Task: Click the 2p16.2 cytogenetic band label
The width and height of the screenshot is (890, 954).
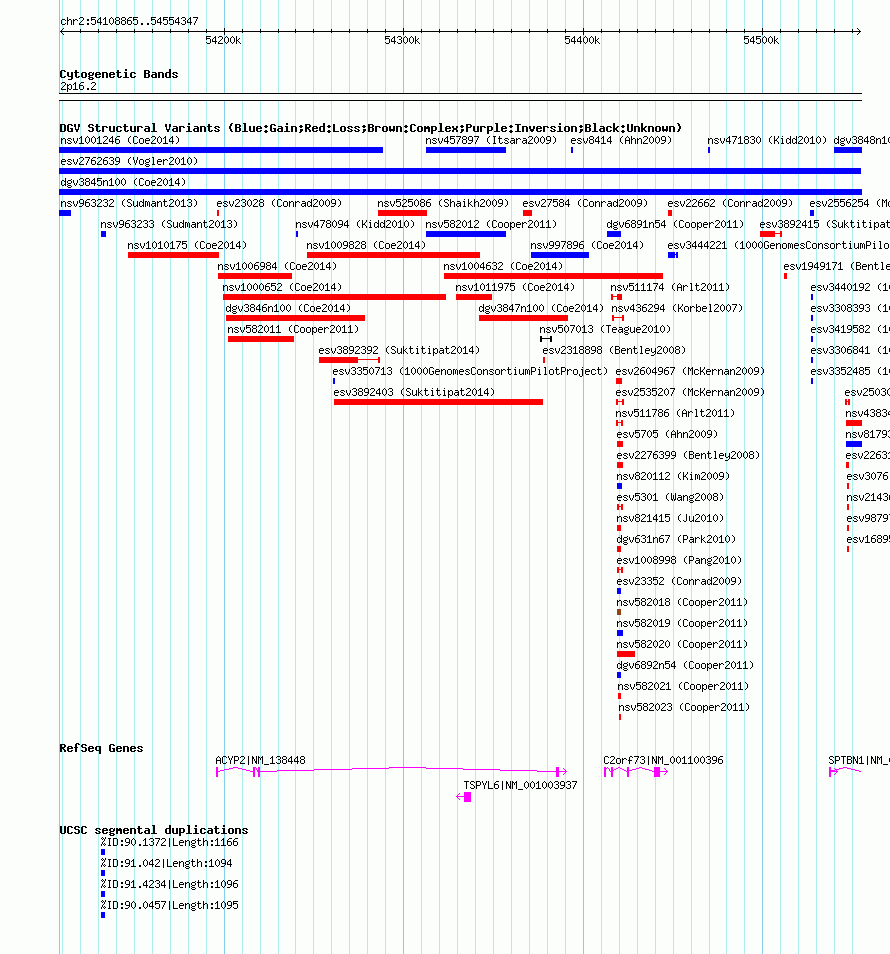Action: point(78,86)
